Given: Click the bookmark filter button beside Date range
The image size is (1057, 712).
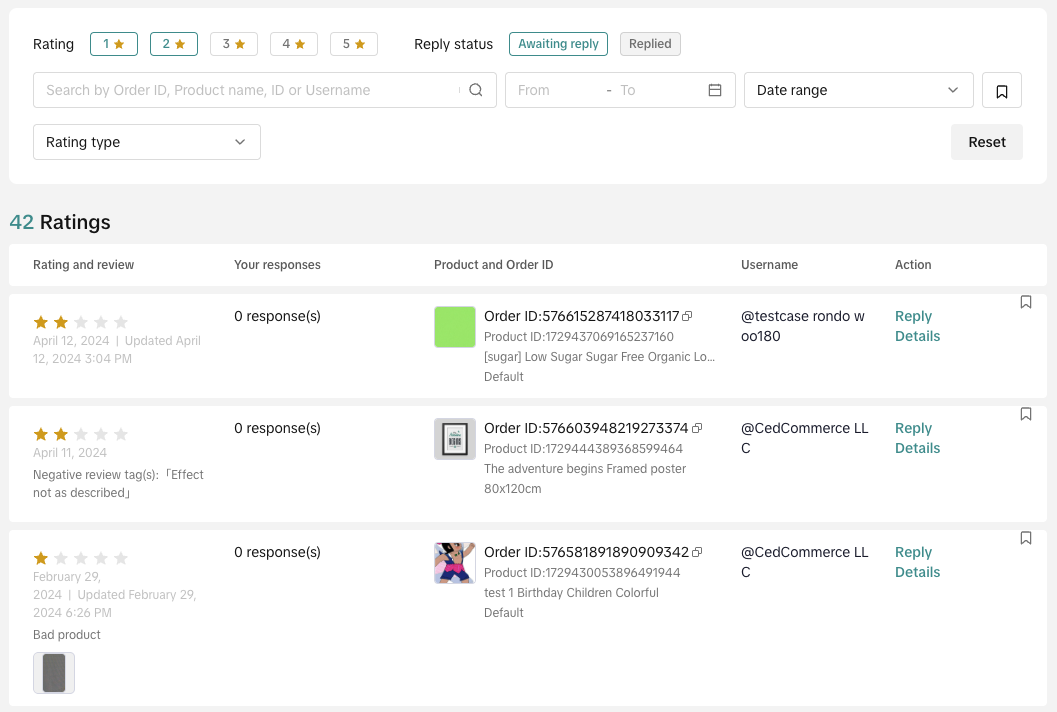Looking at the screenshot, I should click(x=1001, y=91).
